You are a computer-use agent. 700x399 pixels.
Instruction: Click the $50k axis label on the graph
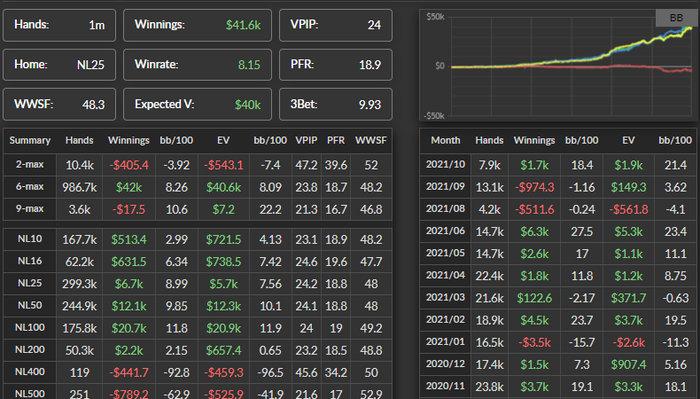(x=435, y=17)
